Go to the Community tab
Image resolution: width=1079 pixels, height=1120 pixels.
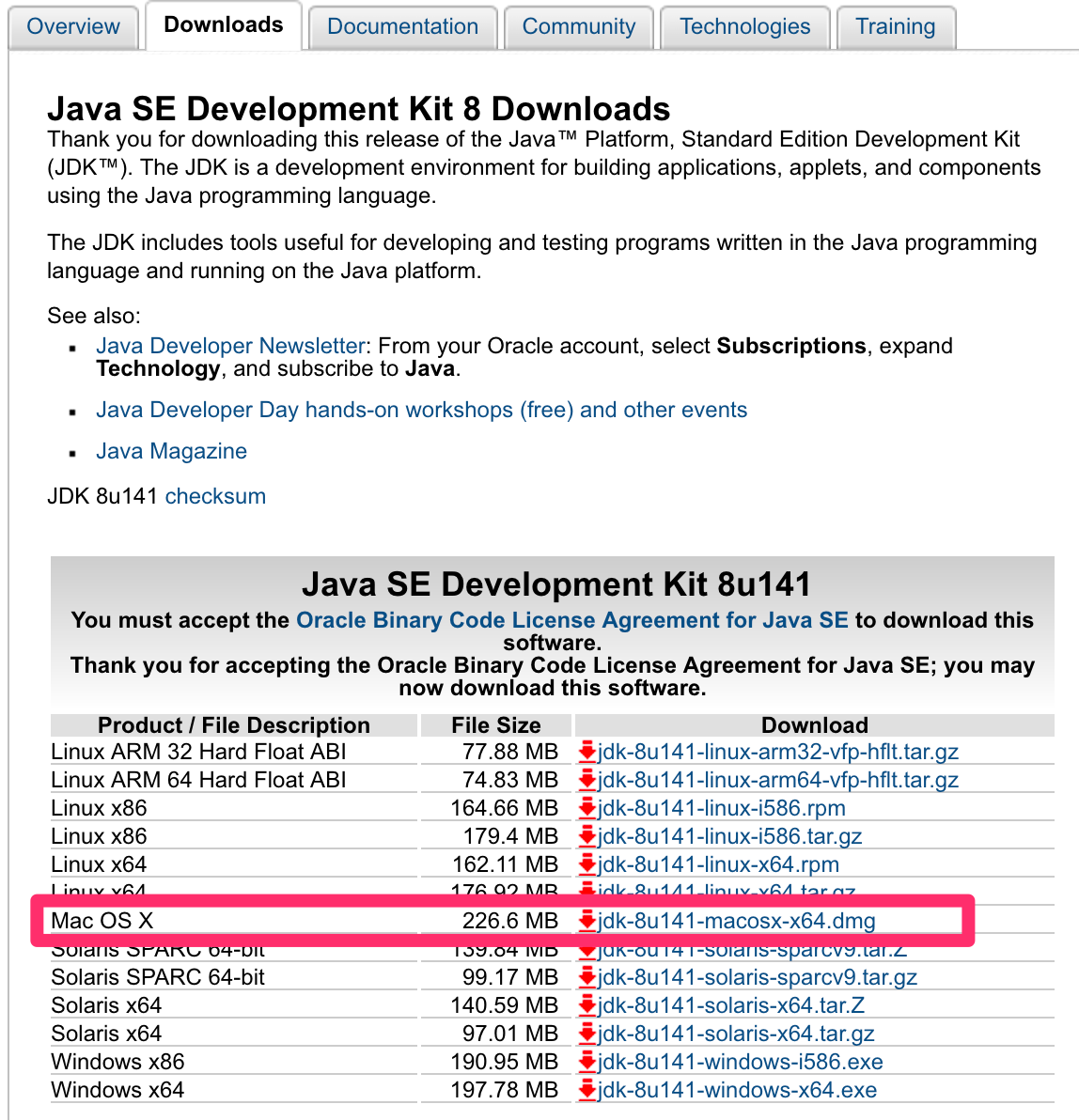coord(578,26)
